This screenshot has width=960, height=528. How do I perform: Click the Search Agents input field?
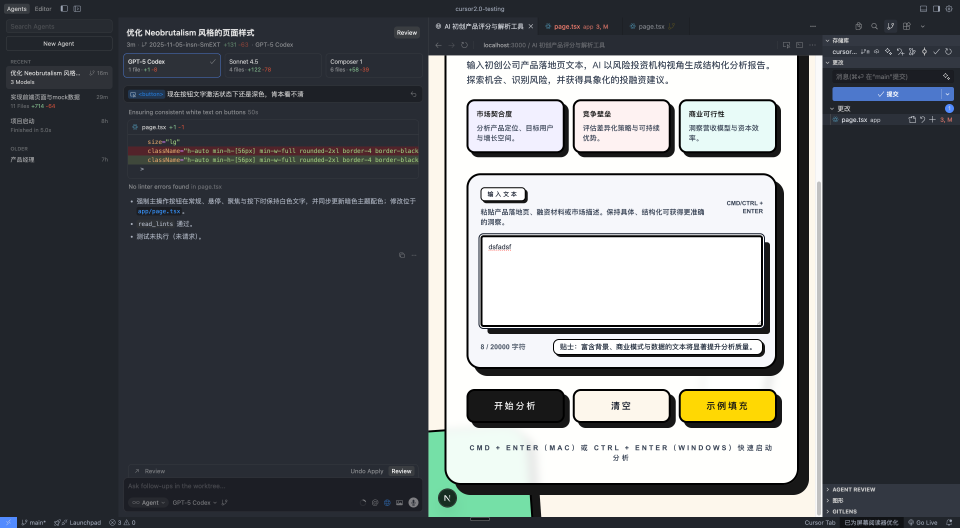(58, 27)
